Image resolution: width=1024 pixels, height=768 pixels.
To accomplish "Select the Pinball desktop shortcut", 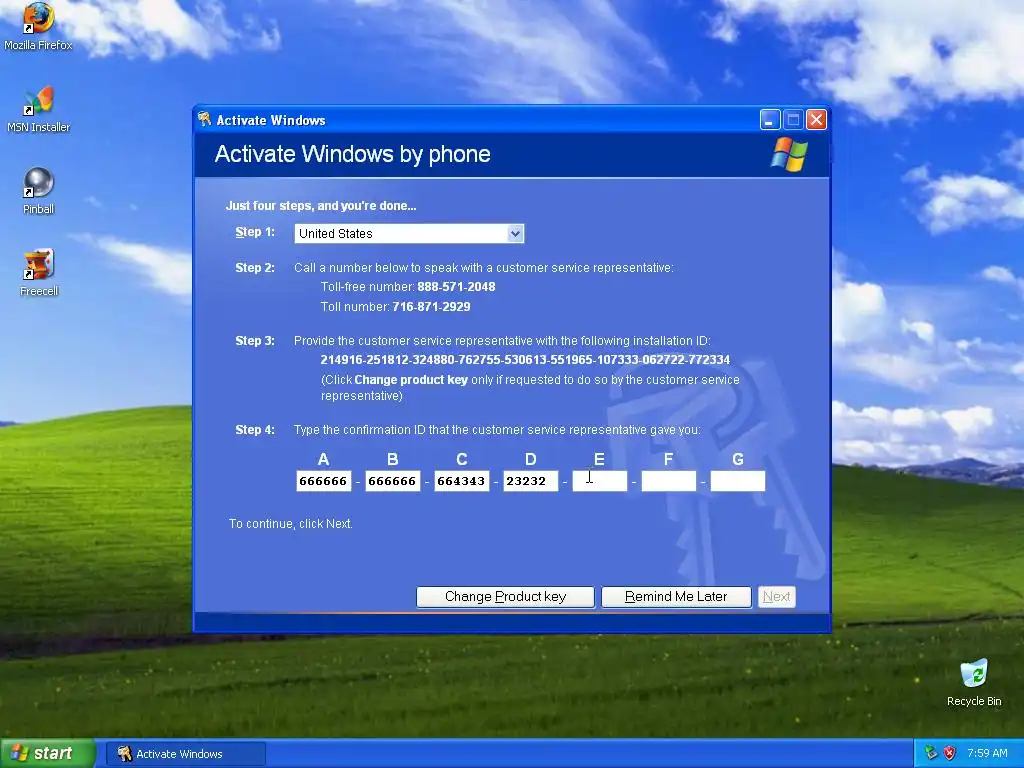I will 38,191.
